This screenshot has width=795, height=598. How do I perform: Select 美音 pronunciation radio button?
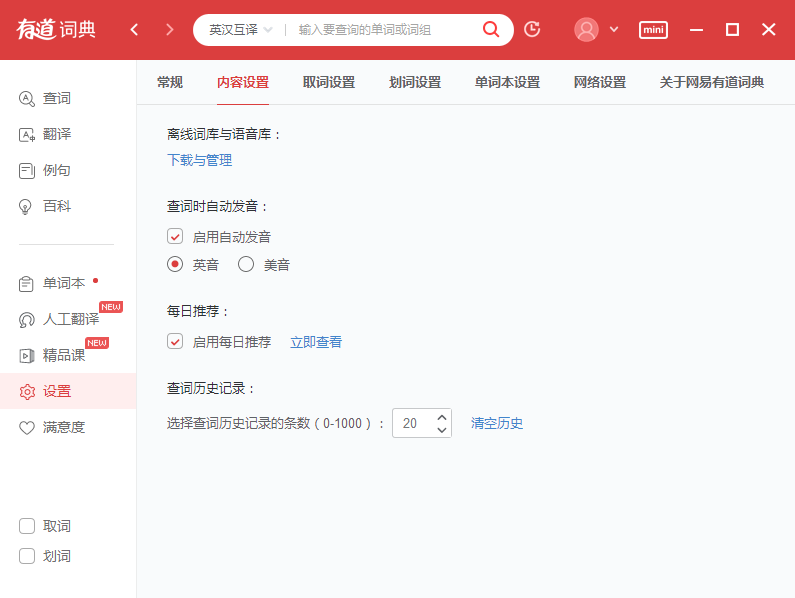point(246,265)
